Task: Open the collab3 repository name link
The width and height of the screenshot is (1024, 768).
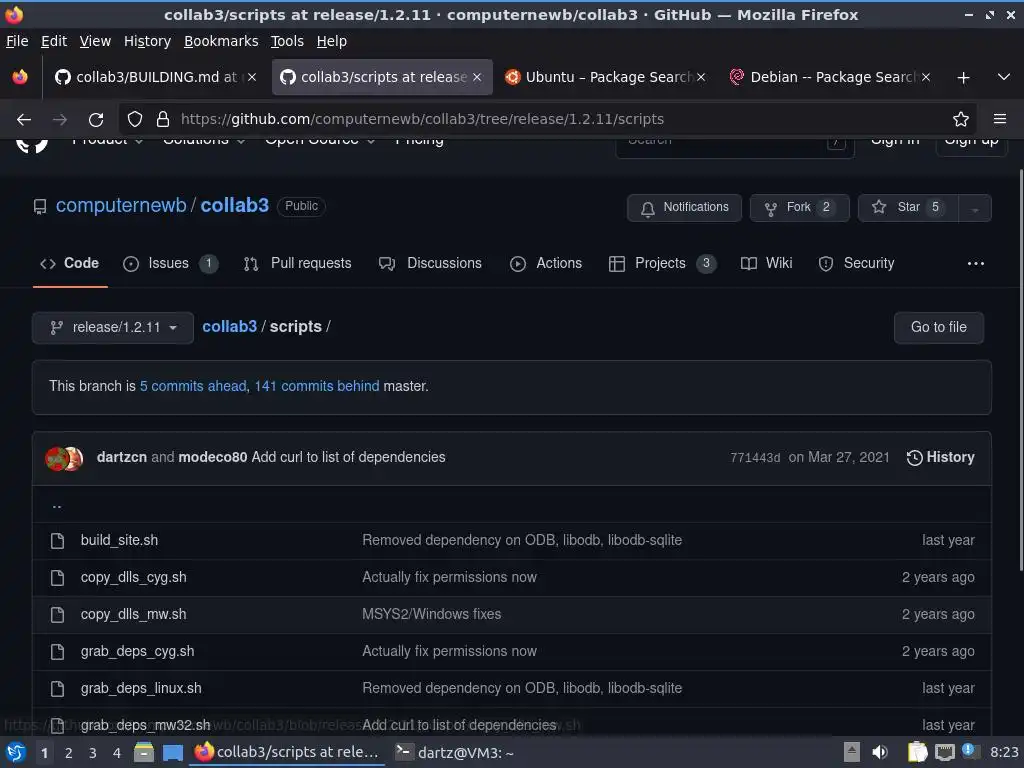Action: click(234, 205)
